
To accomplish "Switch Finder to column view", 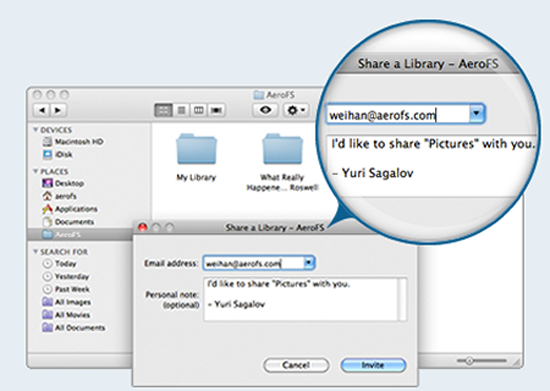I will point(199,110).
